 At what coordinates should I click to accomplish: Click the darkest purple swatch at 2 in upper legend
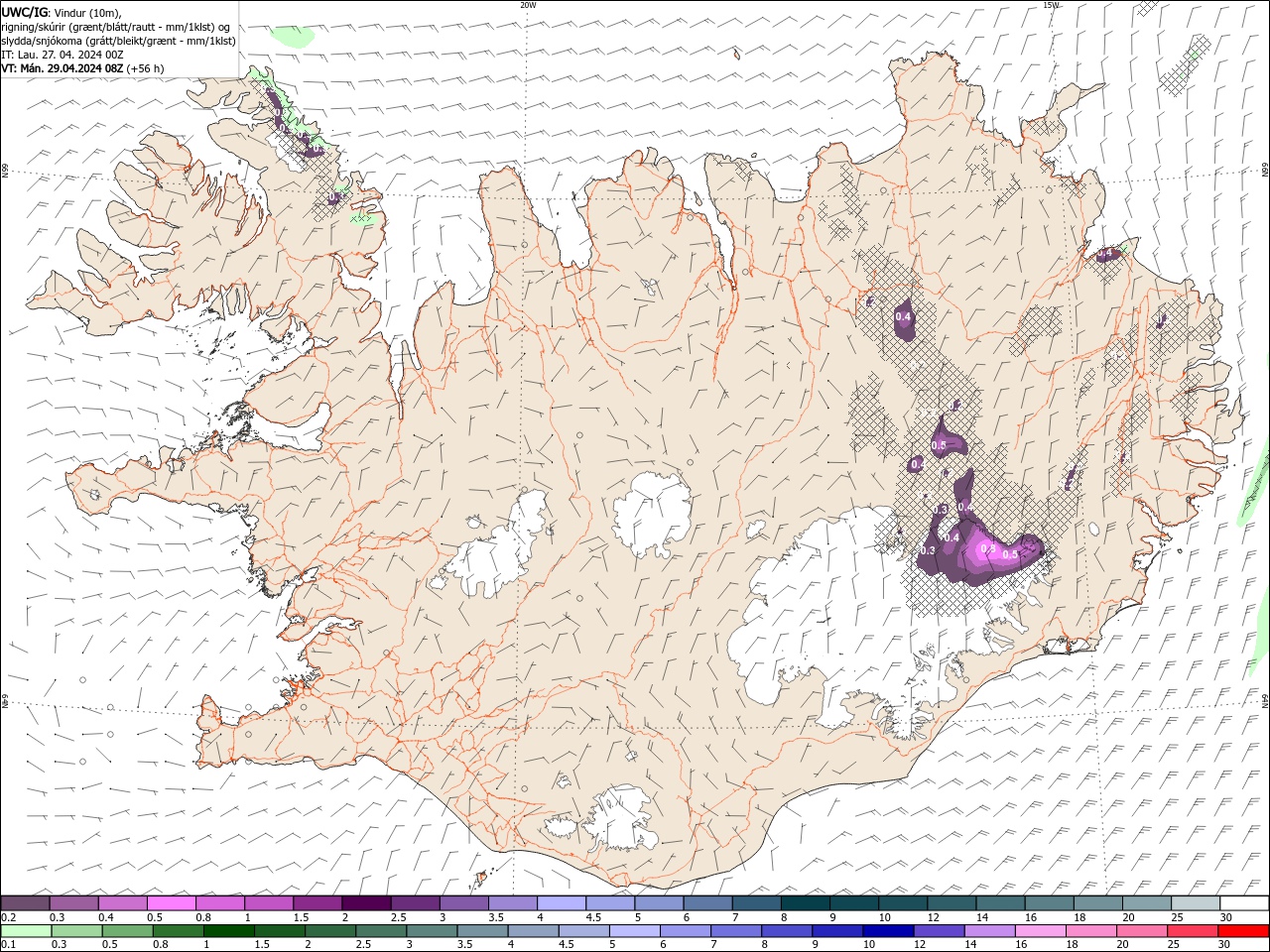(365, 903)
